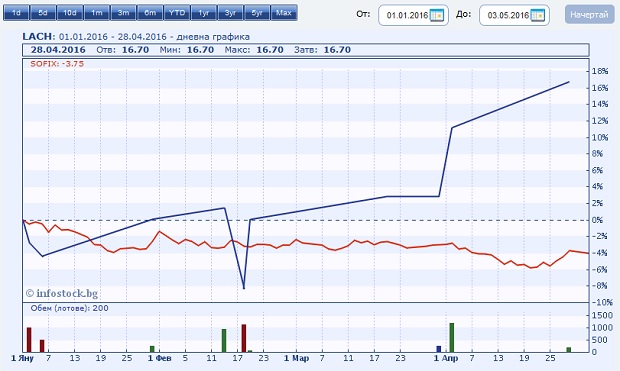
Task: Select the 1d time range button
Action: tap(16, 13)
